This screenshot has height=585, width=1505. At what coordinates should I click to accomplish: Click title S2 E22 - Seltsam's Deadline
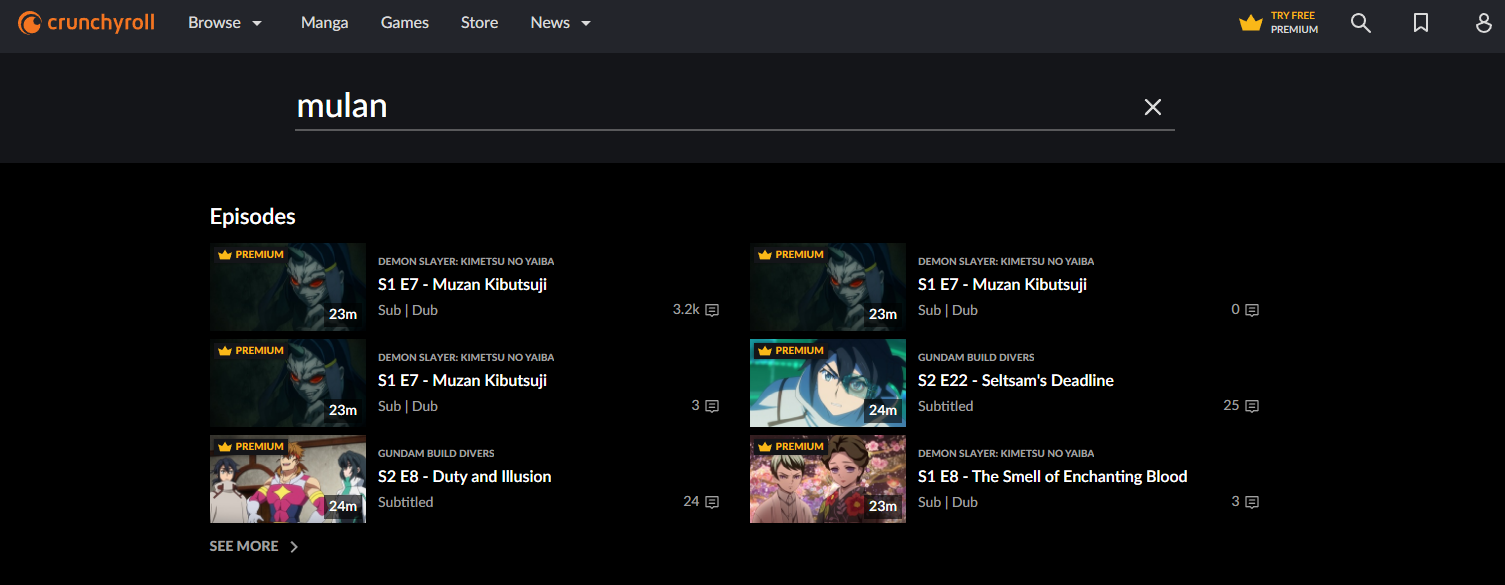click(1016, 380)
